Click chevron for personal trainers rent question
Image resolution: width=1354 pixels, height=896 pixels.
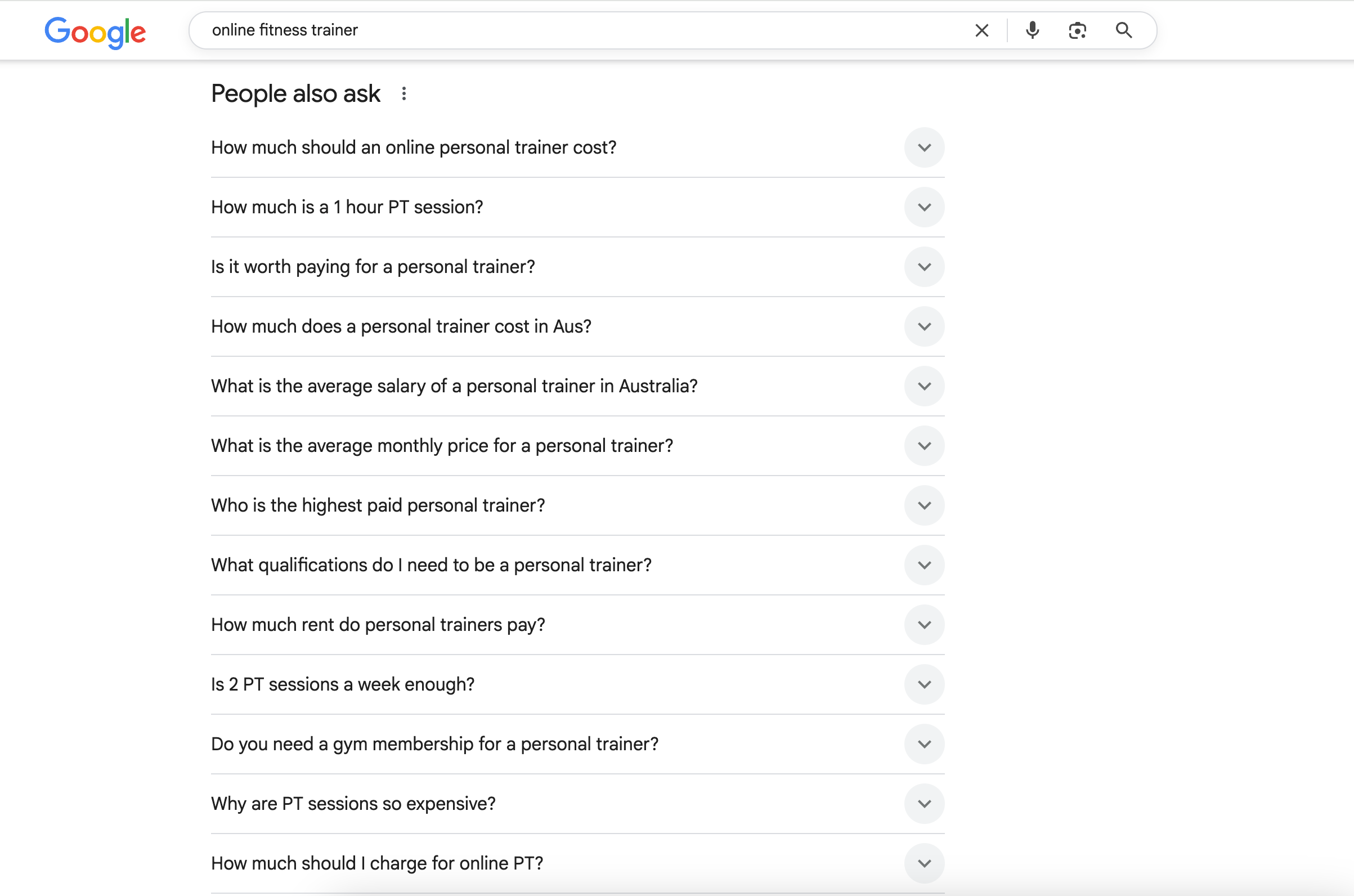click(924, 625)
